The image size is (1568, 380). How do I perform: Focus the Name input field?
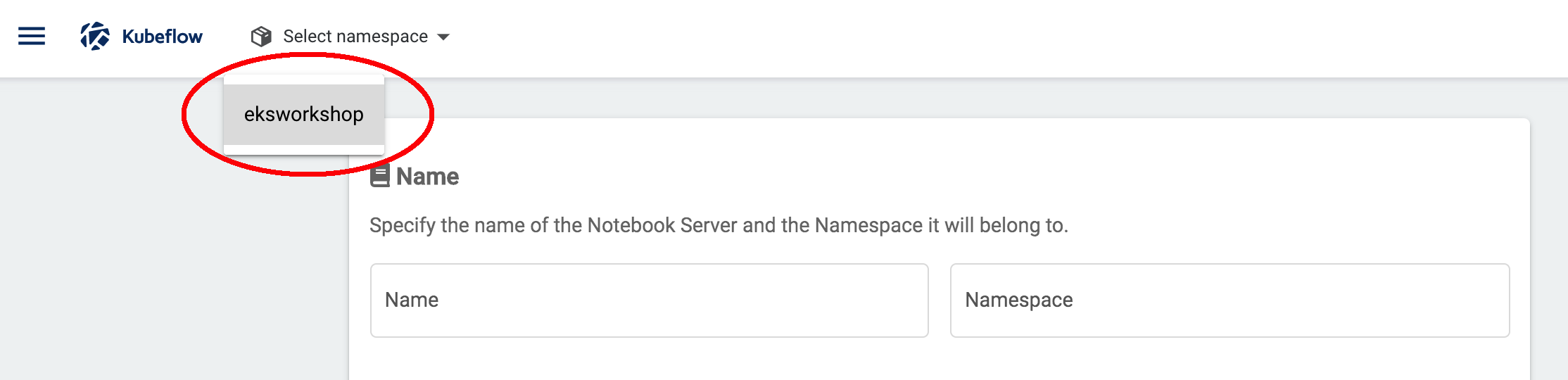tap(649, 300)
